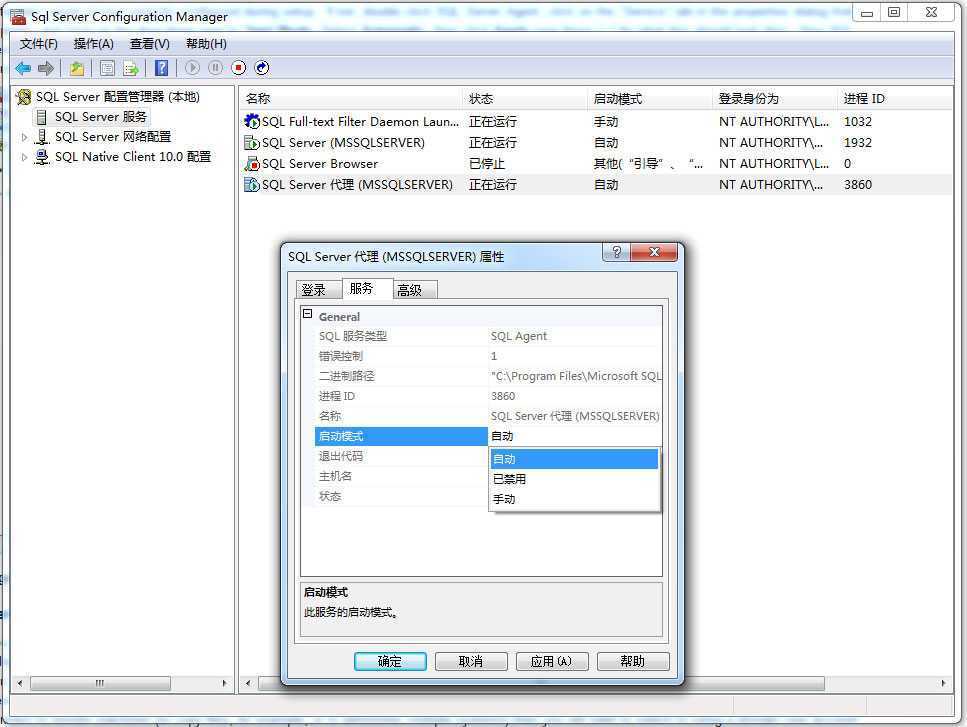Click process ID 1932 cell
967x727 pixels.
[857, 142]
